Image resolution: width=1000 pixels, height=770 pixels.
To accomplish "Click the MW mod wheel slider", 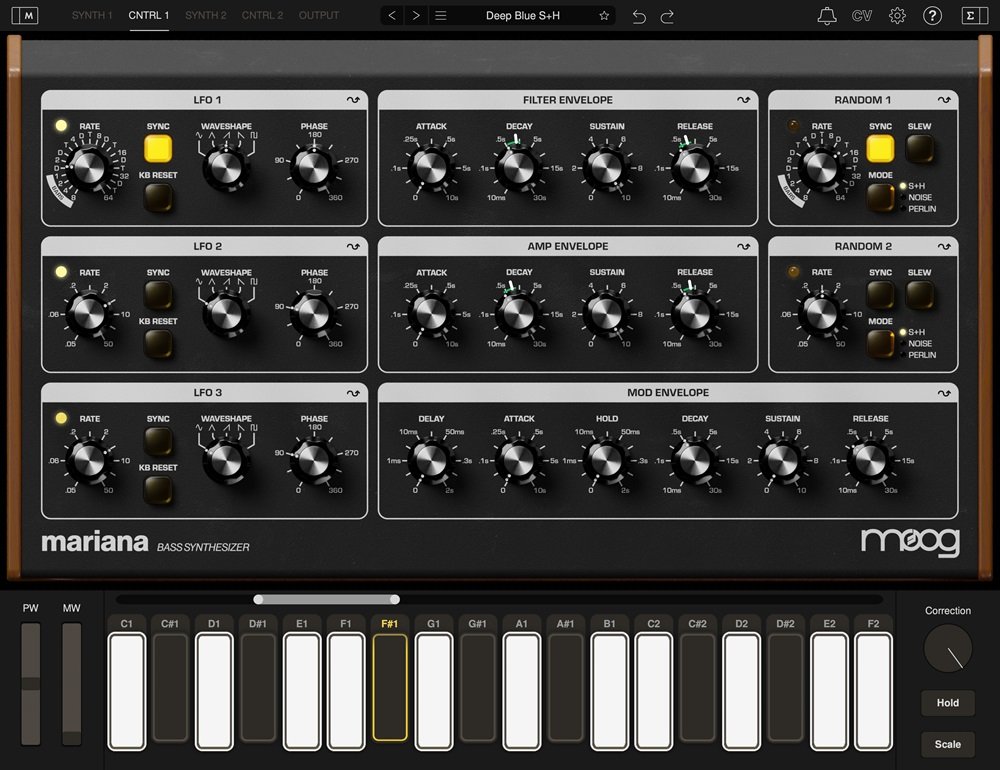I will [72, 683].
